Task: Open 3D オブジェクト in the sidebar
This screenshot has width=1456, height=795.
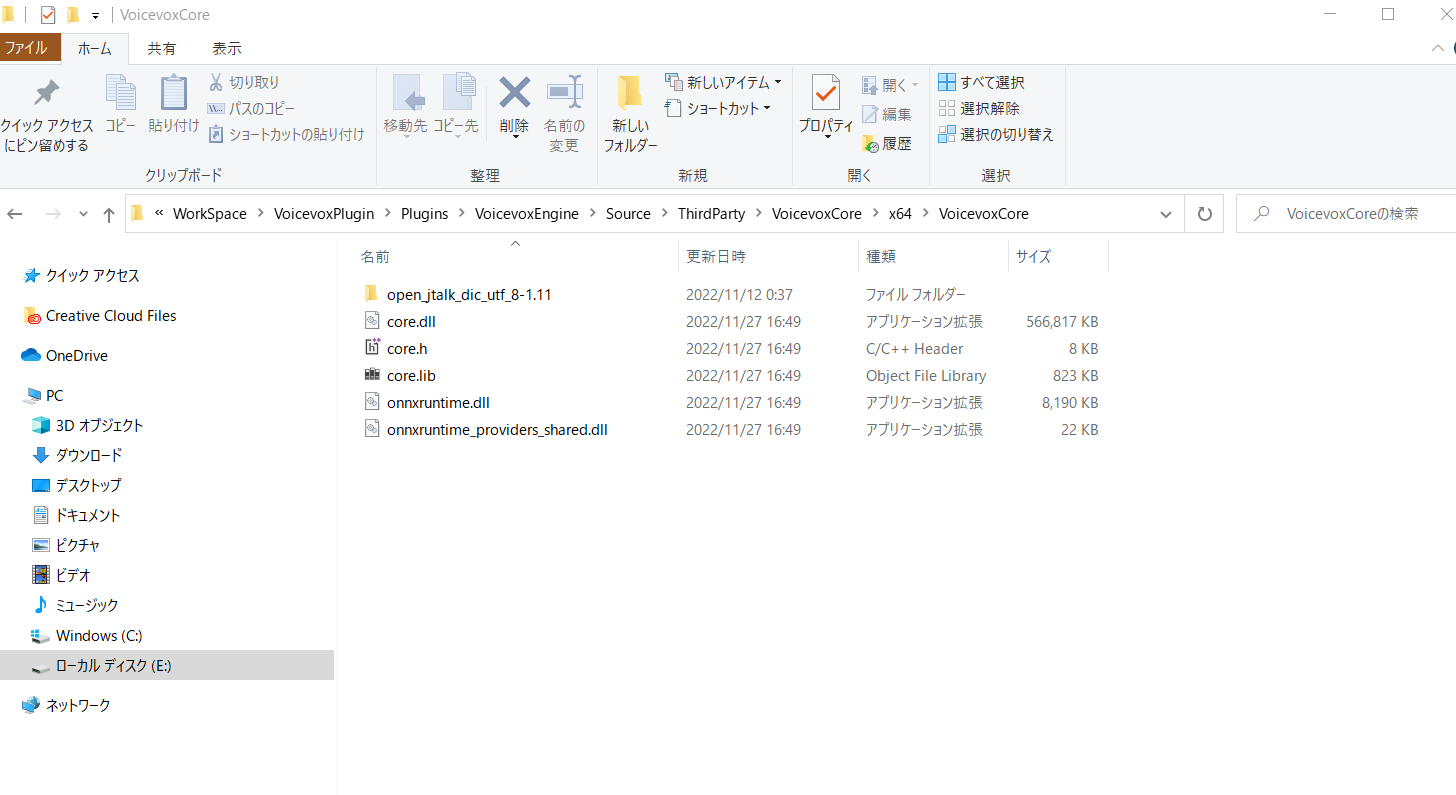Action: [x=88, y=425]
